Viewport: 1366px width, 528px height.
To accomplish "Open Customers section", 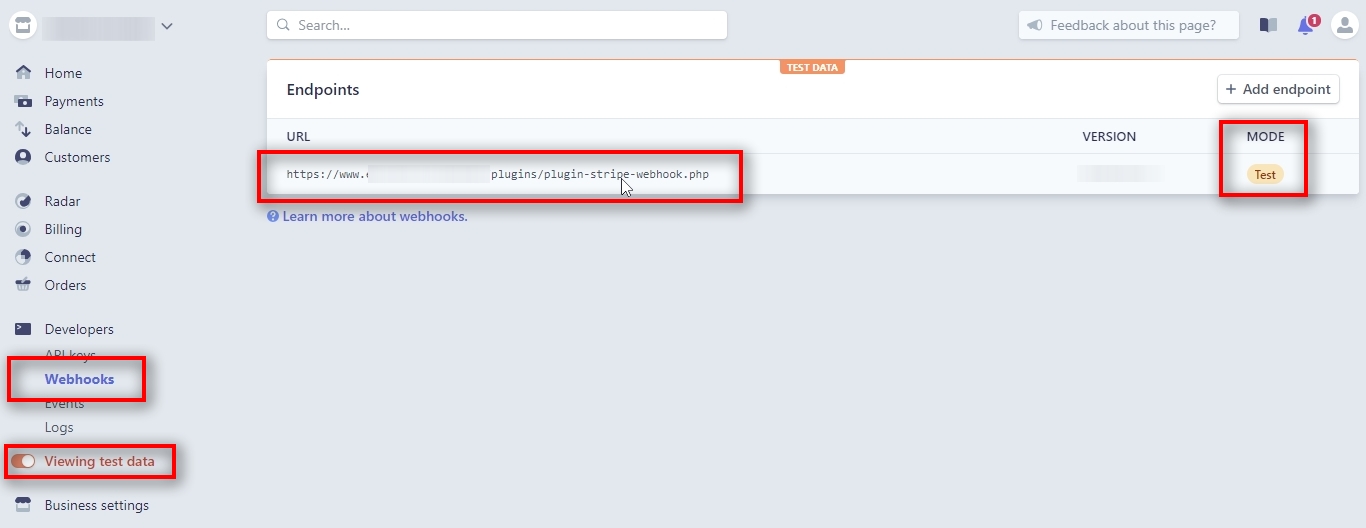I will pyautogui.click(x=77, y=157).
